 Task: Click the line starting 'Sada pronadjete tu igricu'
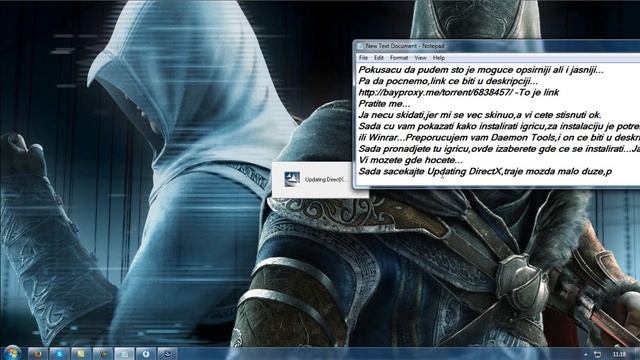tap(499, 149)
